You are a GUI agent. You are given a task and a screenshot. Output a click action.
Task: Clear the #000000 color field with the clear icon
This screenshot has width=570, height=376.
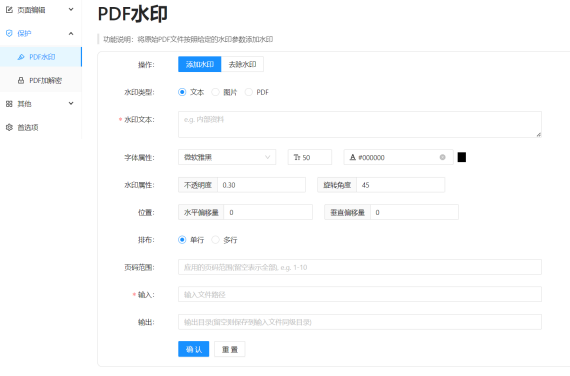pos(442,157)
